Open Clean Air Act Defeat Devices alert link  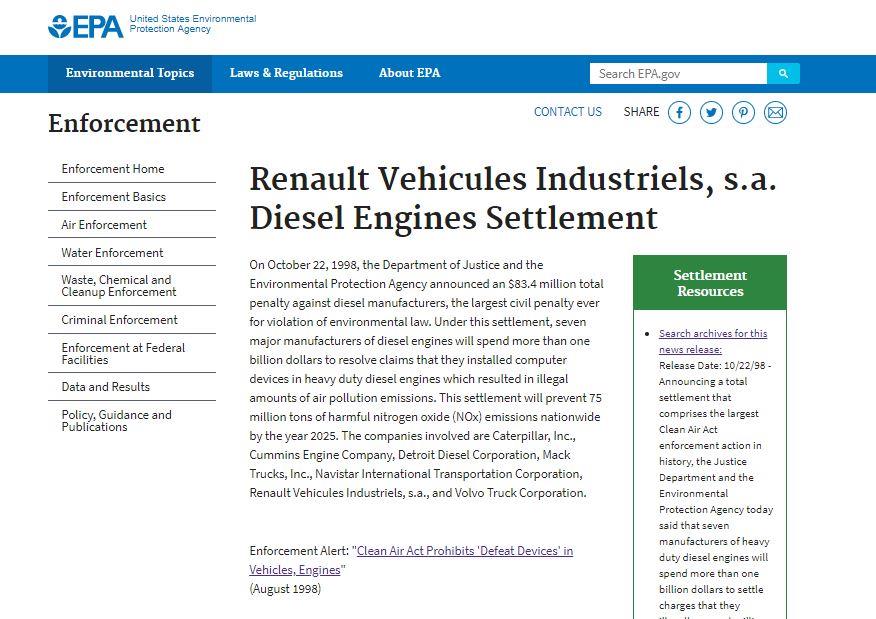(x=411, y=560)
